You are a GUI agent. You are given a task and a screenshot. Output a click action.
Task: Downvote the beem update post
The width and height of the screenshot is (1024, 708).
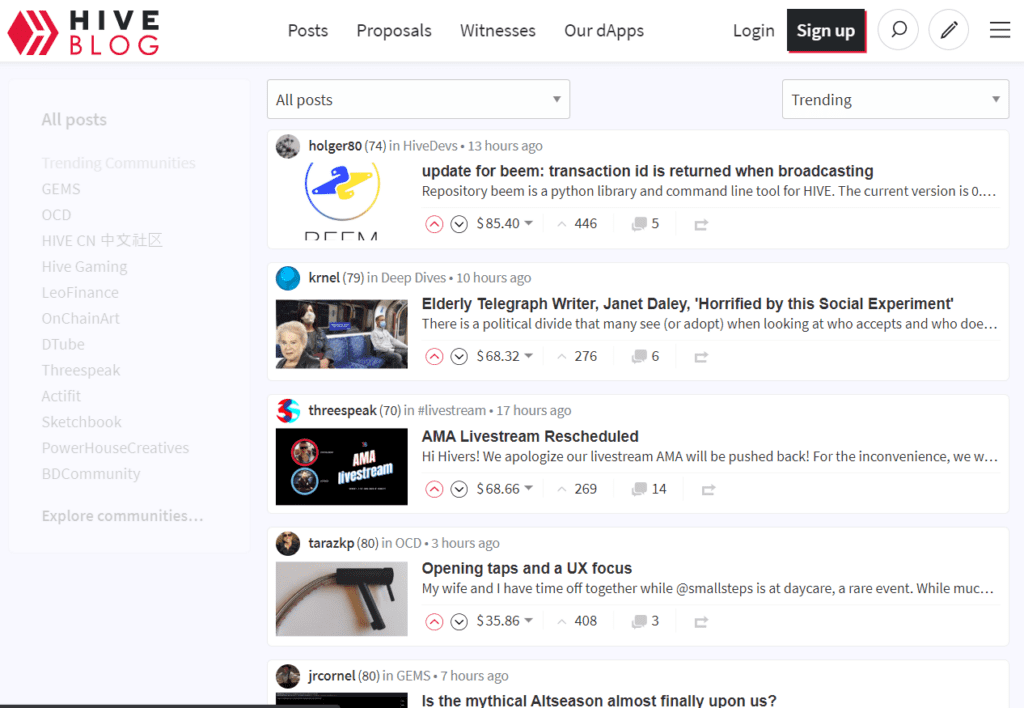459,224
